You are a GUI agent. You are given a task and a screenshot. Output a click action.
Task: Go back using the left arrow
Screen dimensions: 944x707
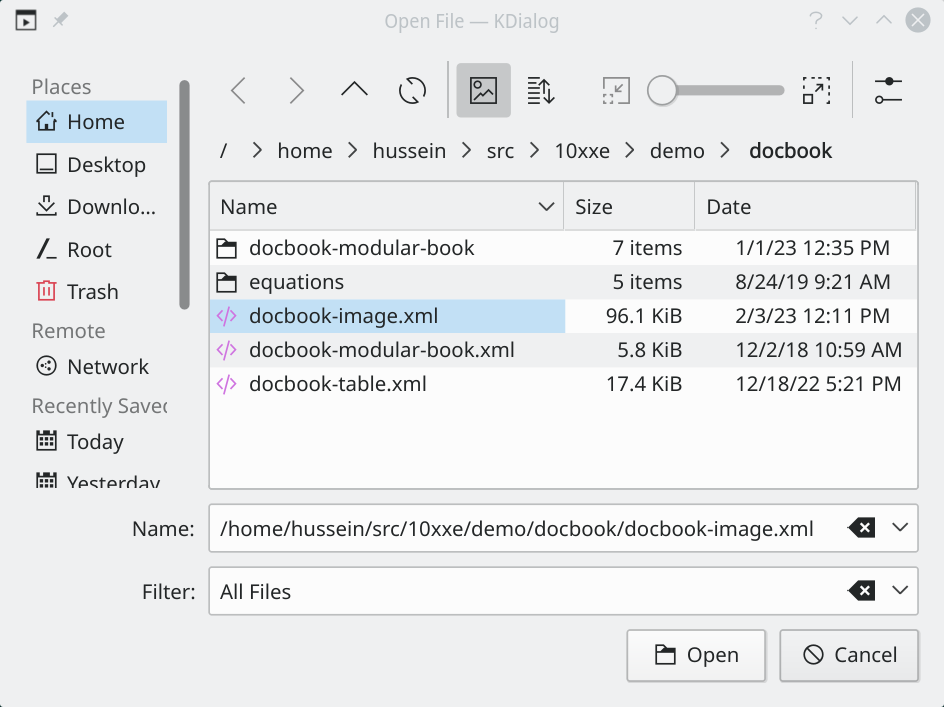(238, 91)
